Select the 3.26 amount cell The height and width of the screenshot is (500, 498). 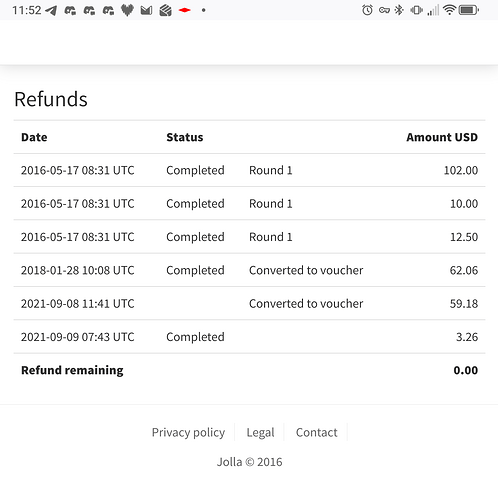[x=467, y=337]
